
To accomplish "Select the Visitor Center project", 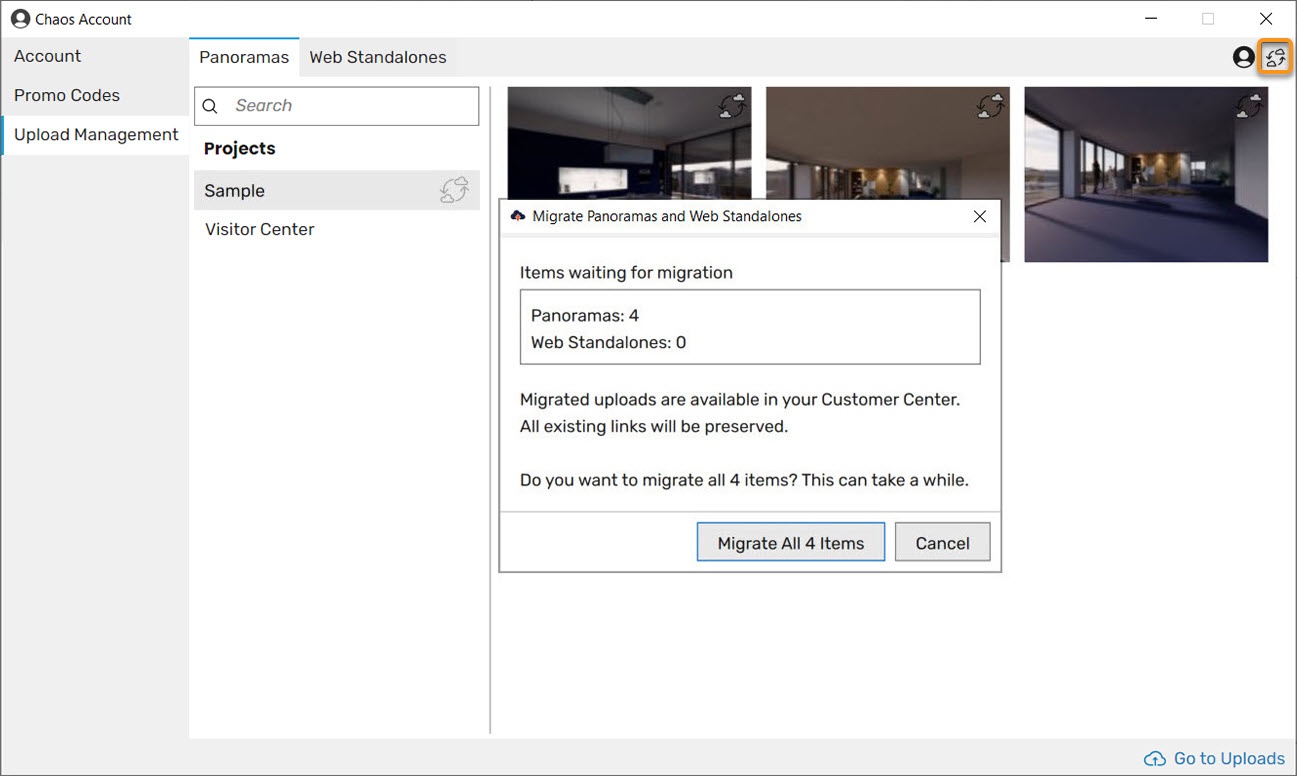I will tap(336, 229).
